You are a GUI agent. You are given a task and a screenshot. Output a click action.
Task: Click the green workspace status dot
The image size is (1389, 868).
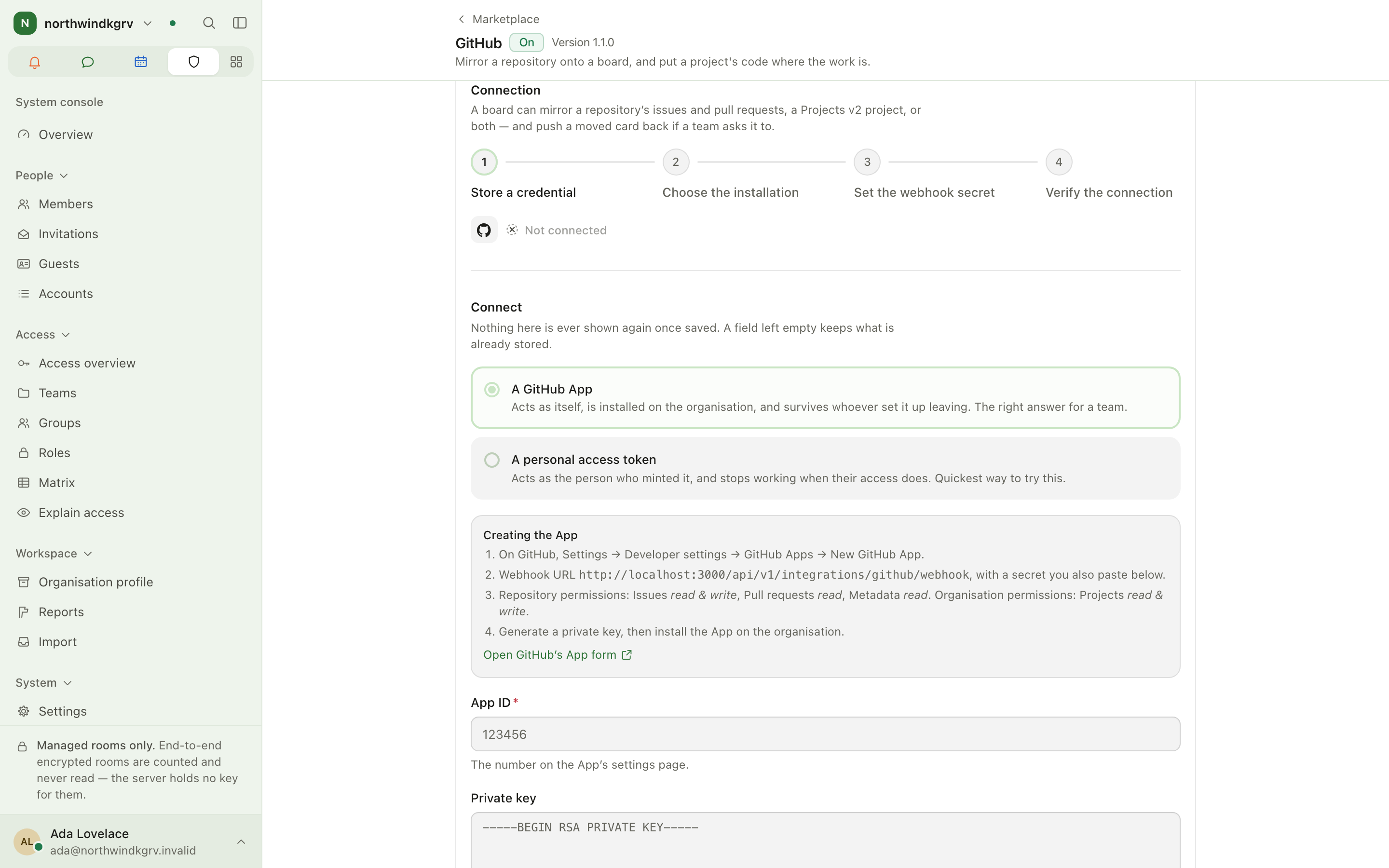[x=173, y=24]
